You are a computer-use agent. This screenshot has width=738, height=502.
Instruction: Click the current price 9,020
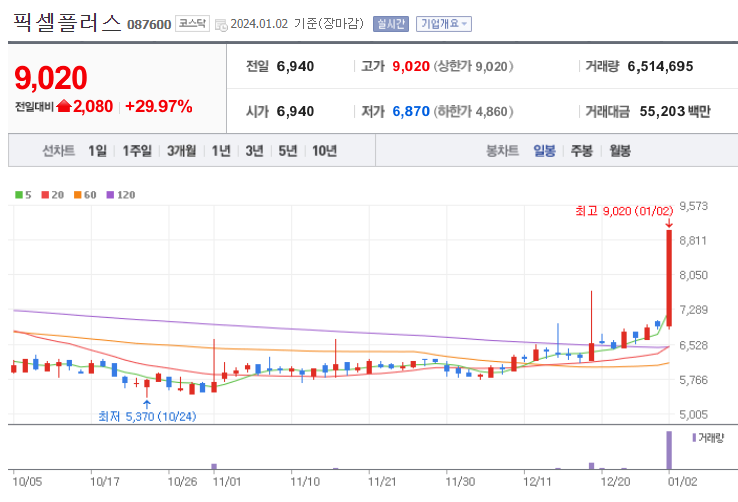pos(51,78)
